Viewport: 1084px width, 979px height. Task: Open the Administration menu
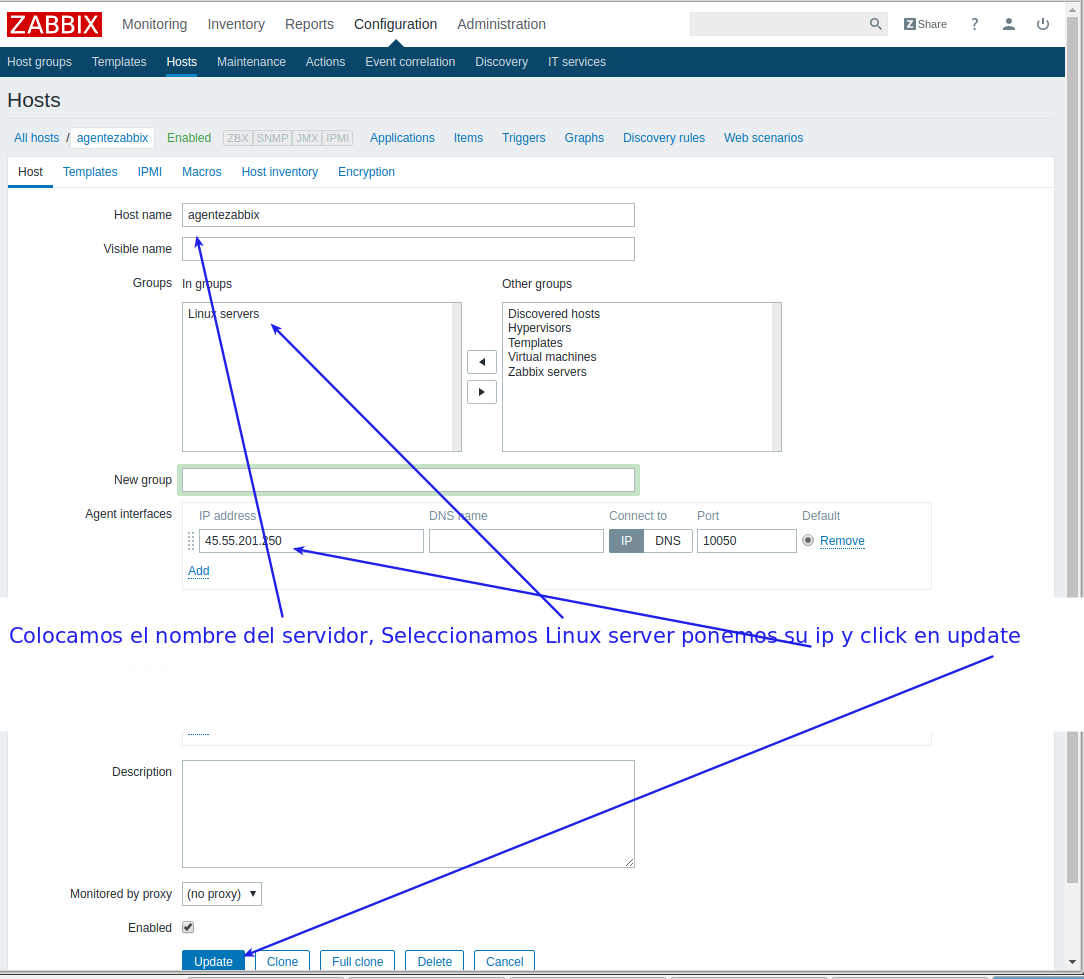pos(501,24)
